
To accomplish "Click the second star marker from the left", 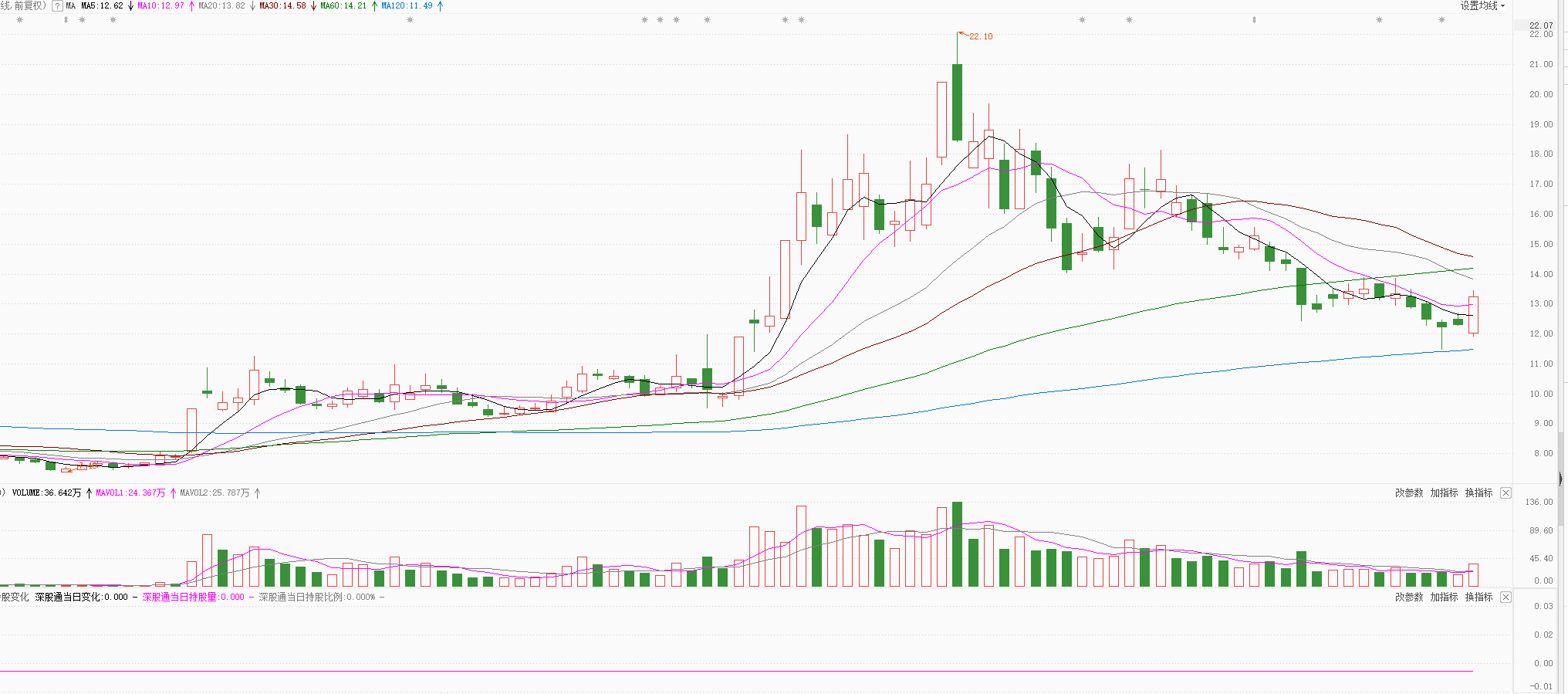I will [x=82, y=20].
